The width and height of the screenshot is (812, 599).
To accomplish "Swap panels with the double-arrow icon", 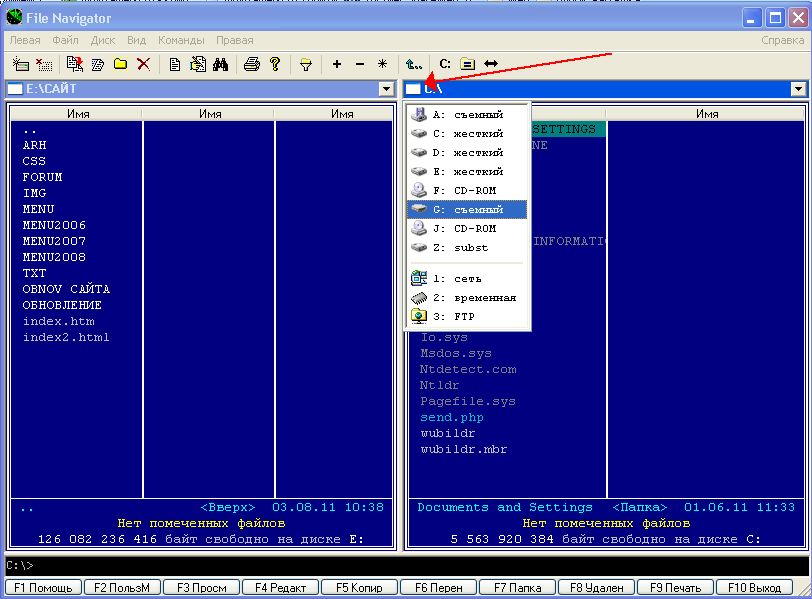I will click(x=490, y=64).
